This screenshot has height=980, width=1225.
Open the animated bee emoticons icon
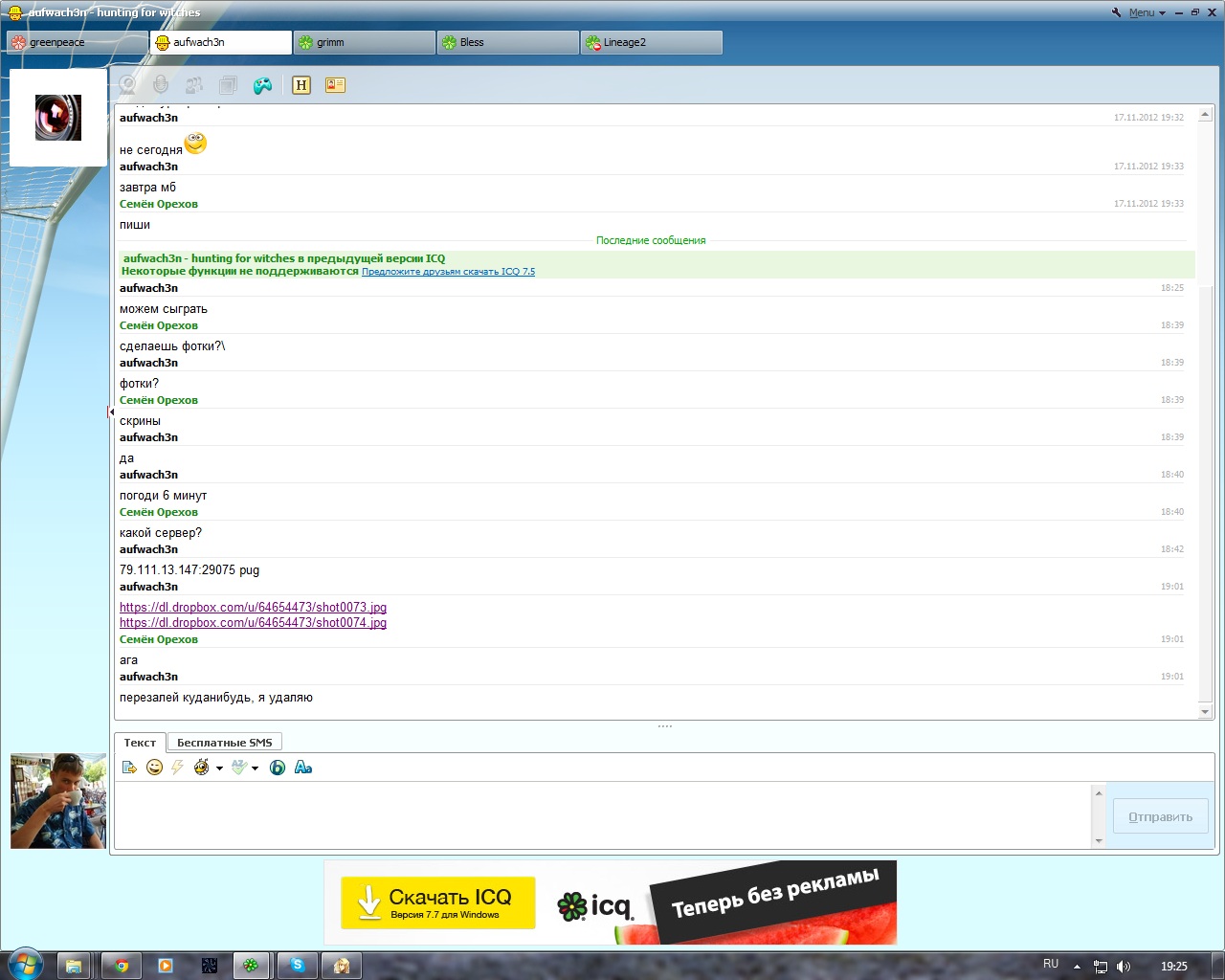click(201, 768)
